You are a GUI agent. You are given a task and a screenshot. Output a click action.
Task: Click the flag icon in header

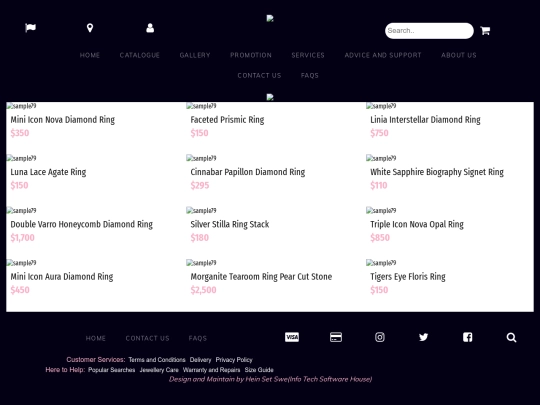[30, 28]
